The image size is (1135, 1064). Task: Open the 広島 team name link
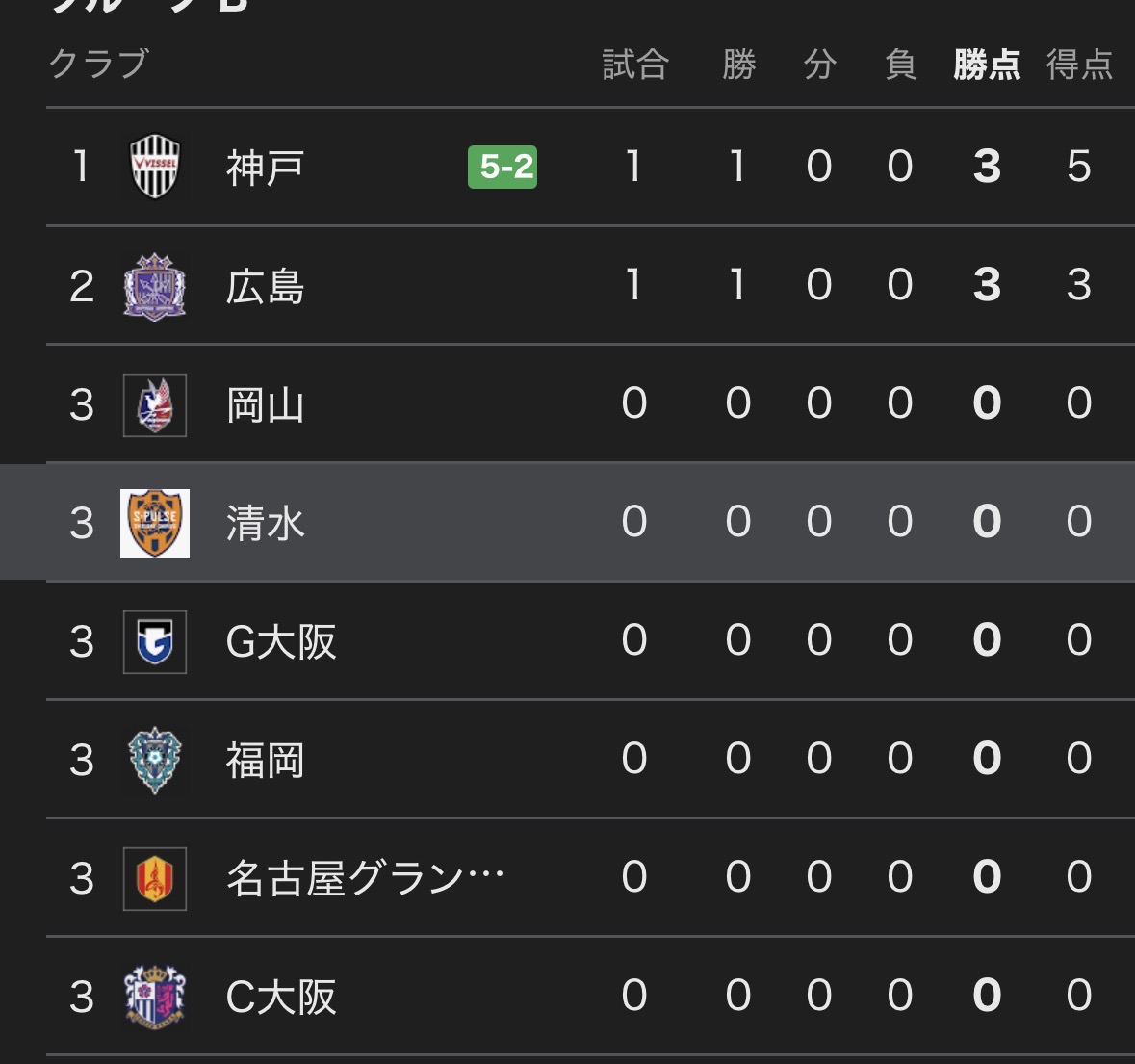coord(265,287)
